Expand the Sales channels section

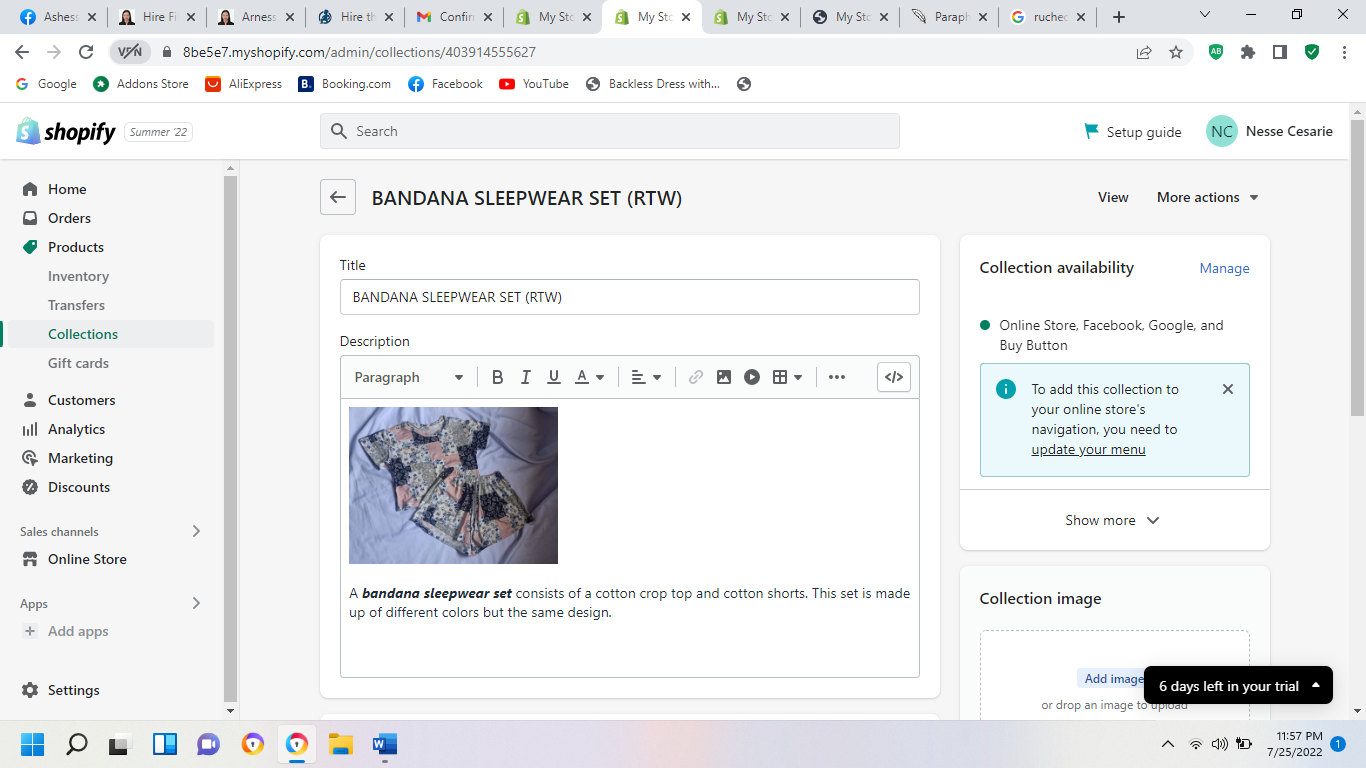[x=196, y=531]
